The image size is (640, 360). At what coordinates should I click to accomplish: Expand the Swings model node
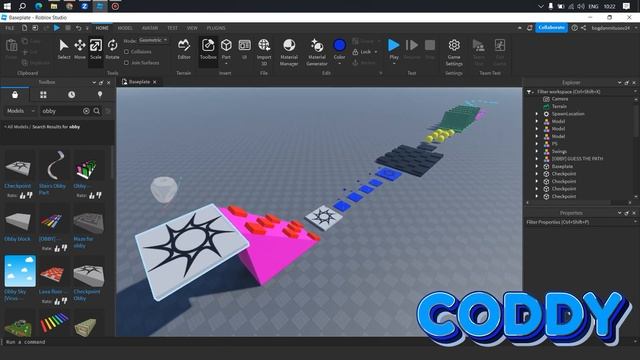pos(537,151)
